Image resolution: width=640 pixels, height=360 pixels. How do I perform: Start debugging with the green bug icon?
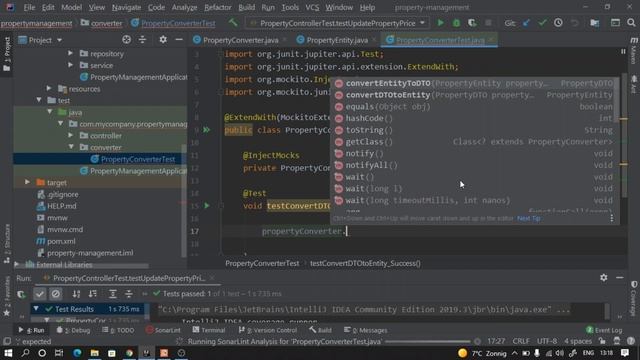(x=456, y=23)
